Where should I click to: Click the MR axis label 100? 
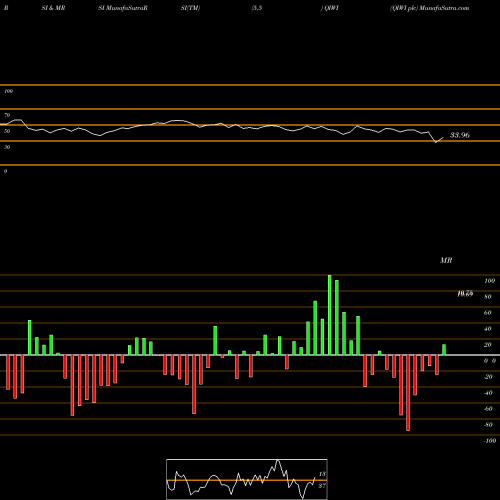point(489,281)
